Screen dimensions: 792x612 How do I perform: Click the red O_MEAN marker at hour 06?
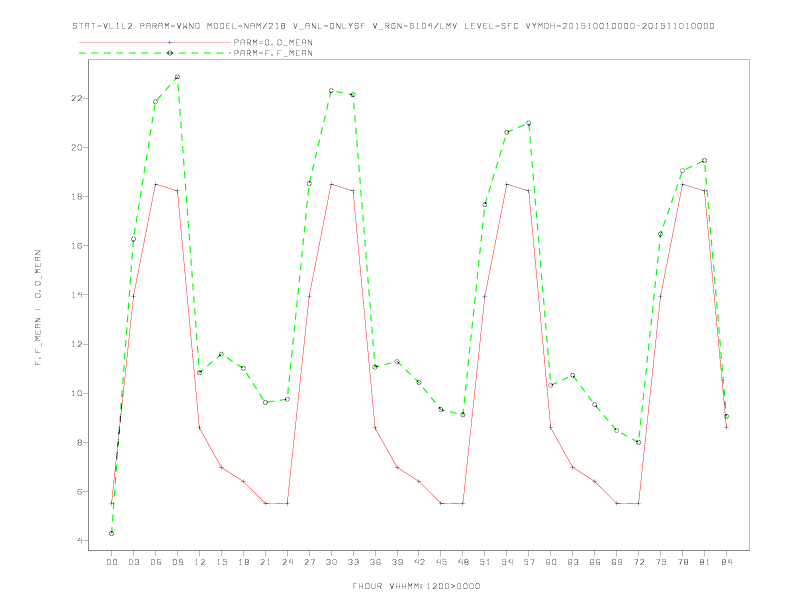click(x=156, y=184)
